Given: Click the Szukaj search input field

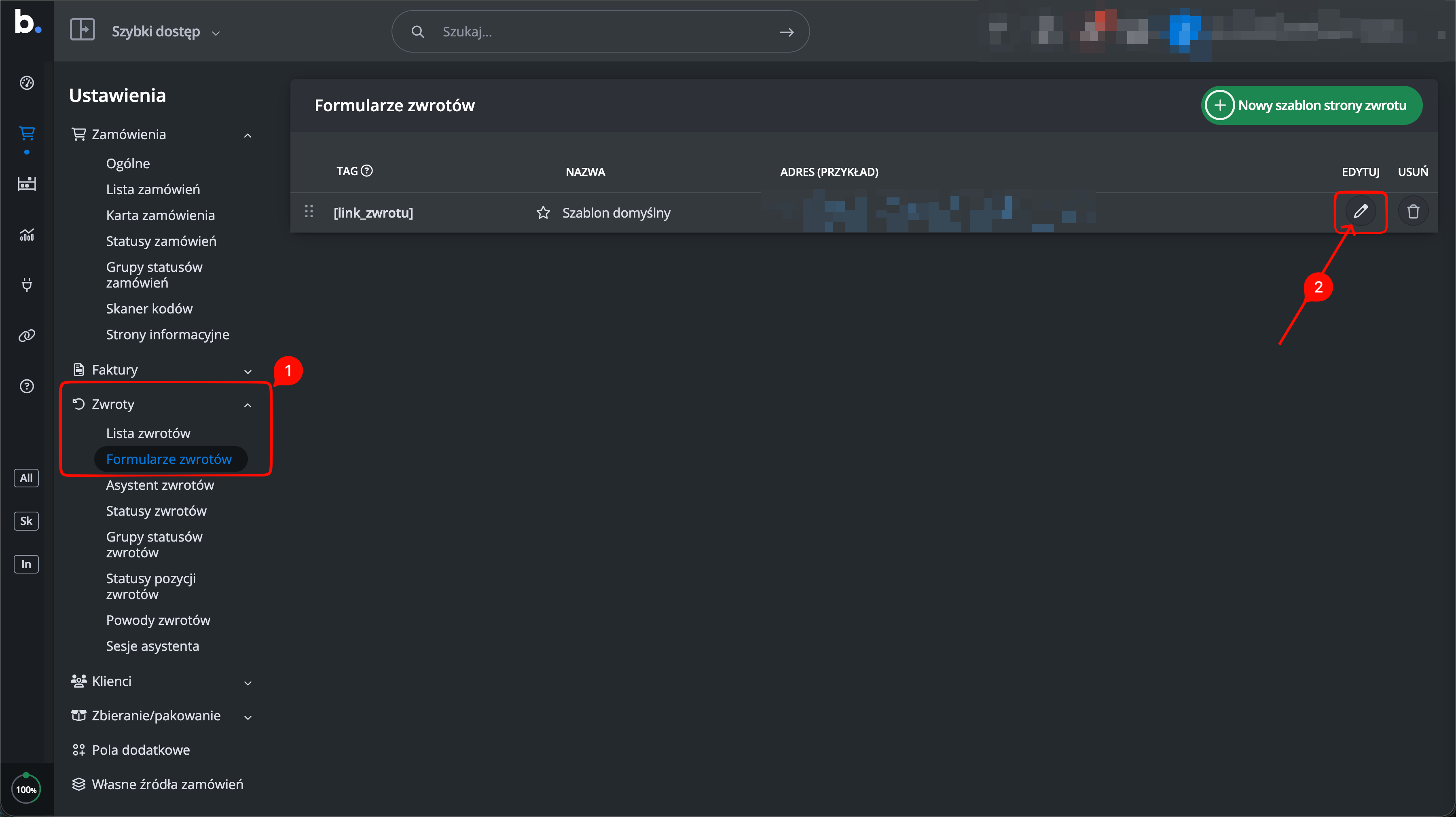Looking at the screenshot, I should (600, 32).
